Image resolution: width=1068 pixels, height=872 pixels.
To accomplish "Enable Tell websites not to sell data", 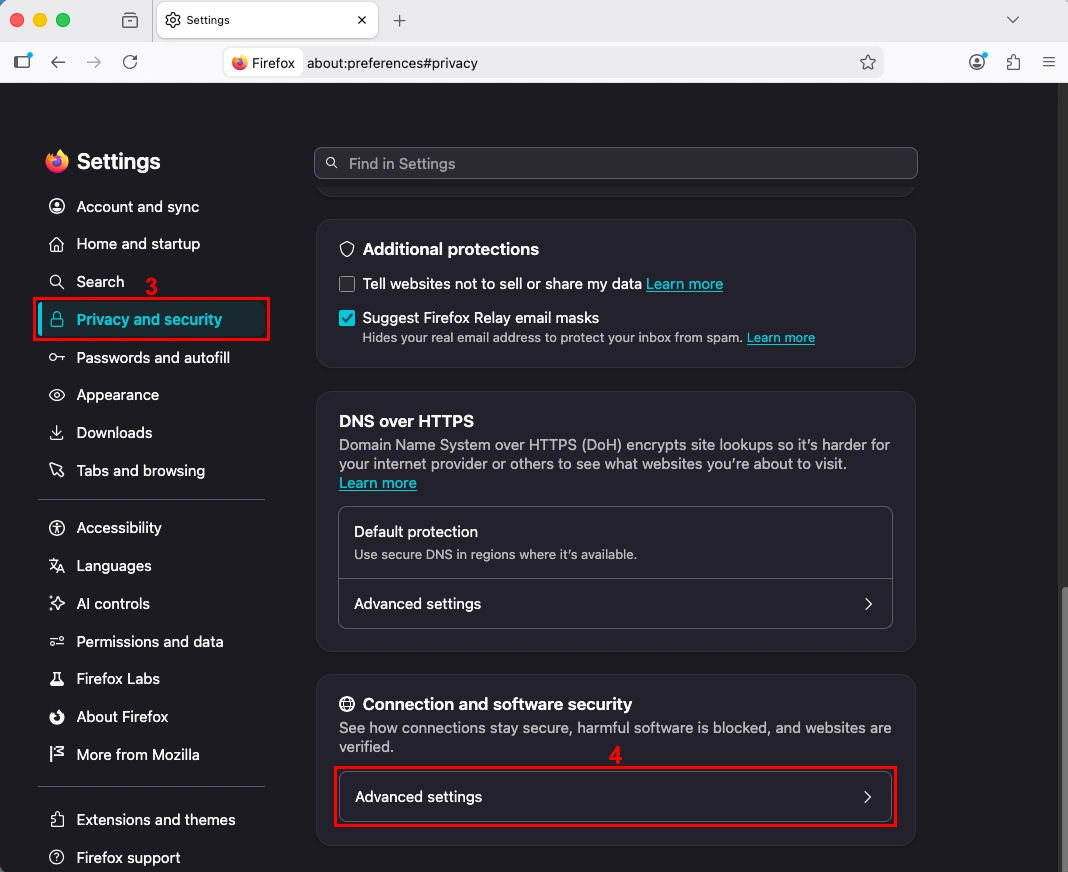I will point(347,284).
